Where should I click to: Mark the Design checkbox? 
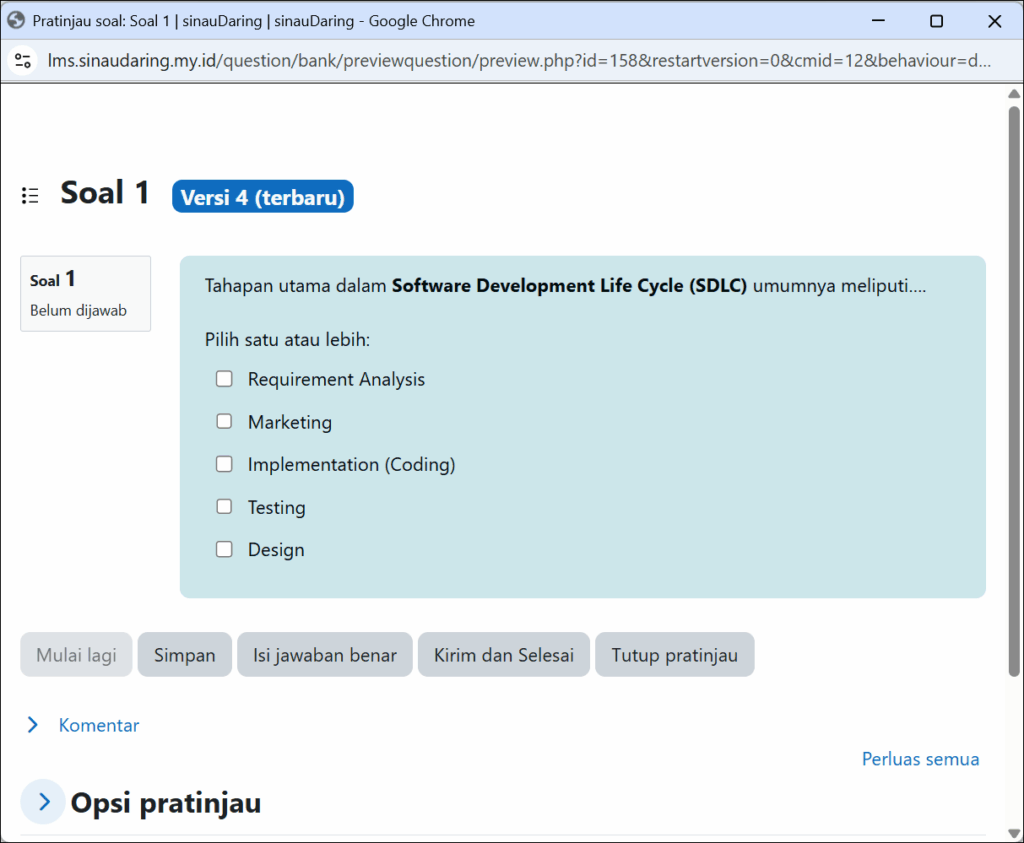coord(225,549)
